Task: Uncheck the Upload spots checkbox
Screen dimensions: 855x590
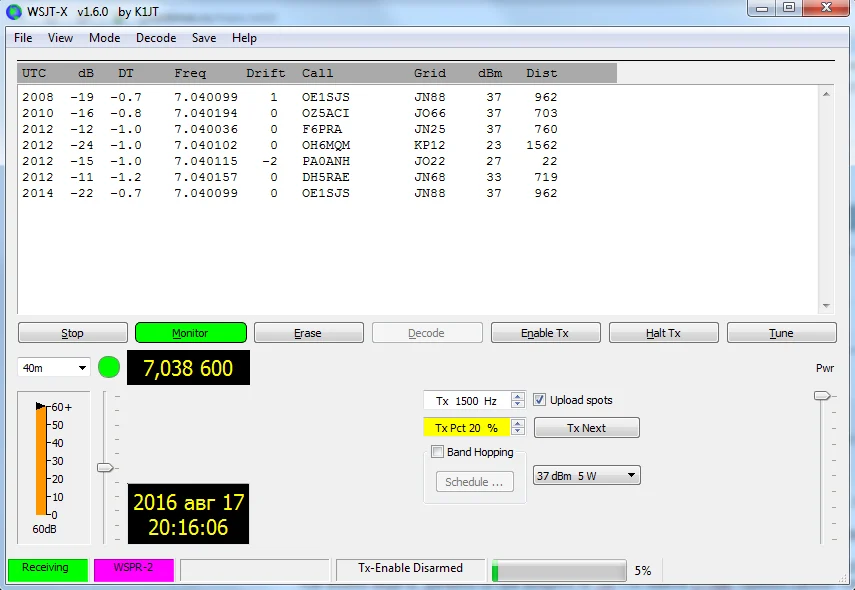Action: [x=539, y=400]
